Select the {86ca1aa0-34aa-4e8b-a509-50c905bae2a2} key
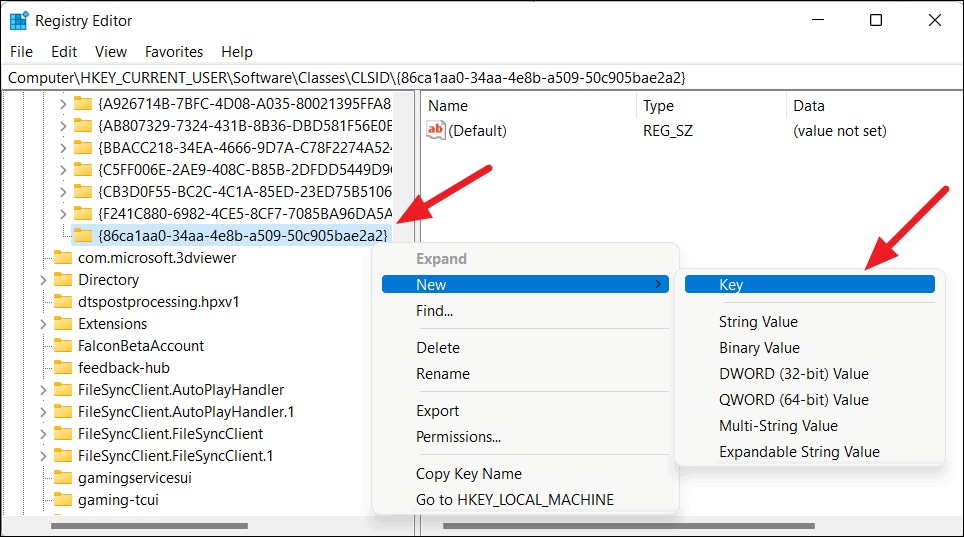 (243, 236)
